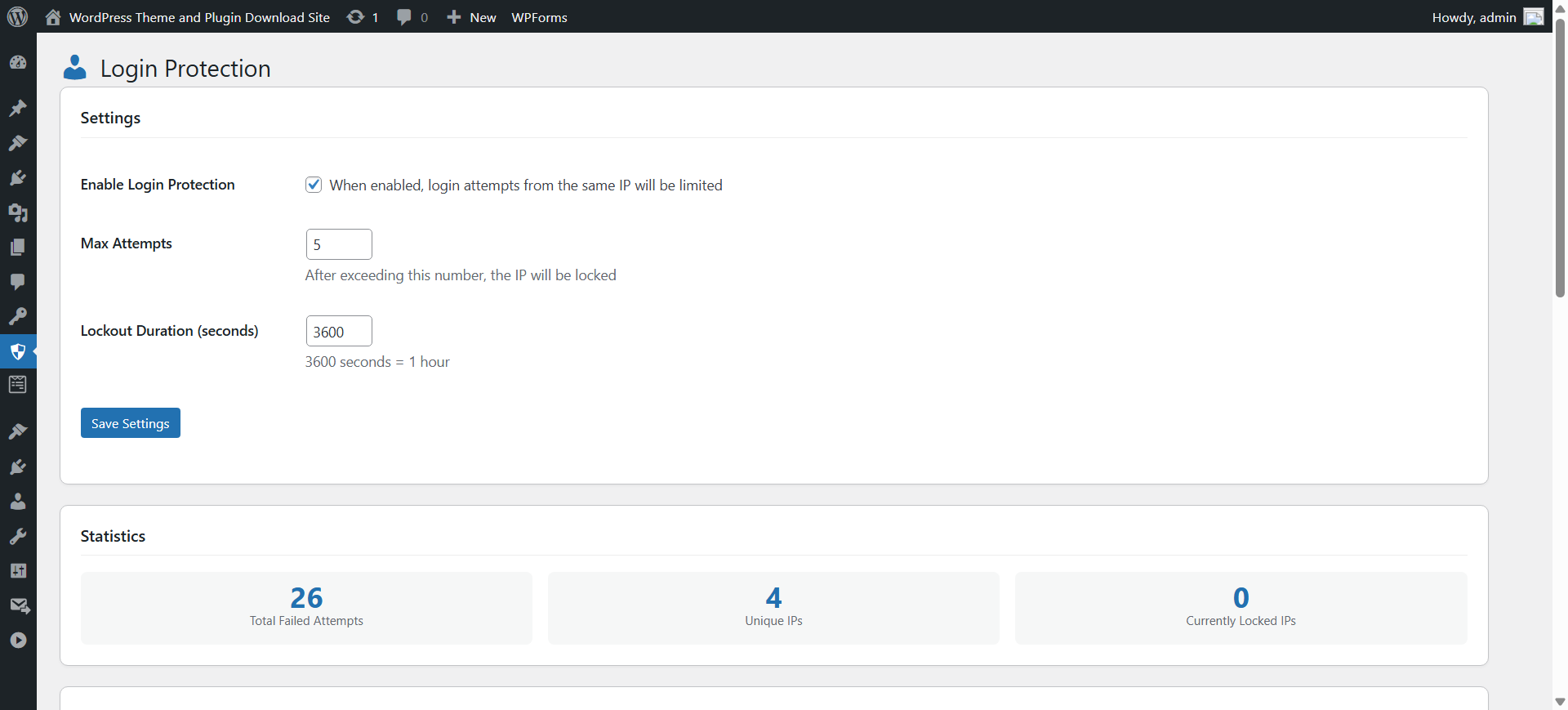Open Users person icon in sidebar
This screenshot has height=710, width=1568.
pyautogui.click(x=18, y=502)
